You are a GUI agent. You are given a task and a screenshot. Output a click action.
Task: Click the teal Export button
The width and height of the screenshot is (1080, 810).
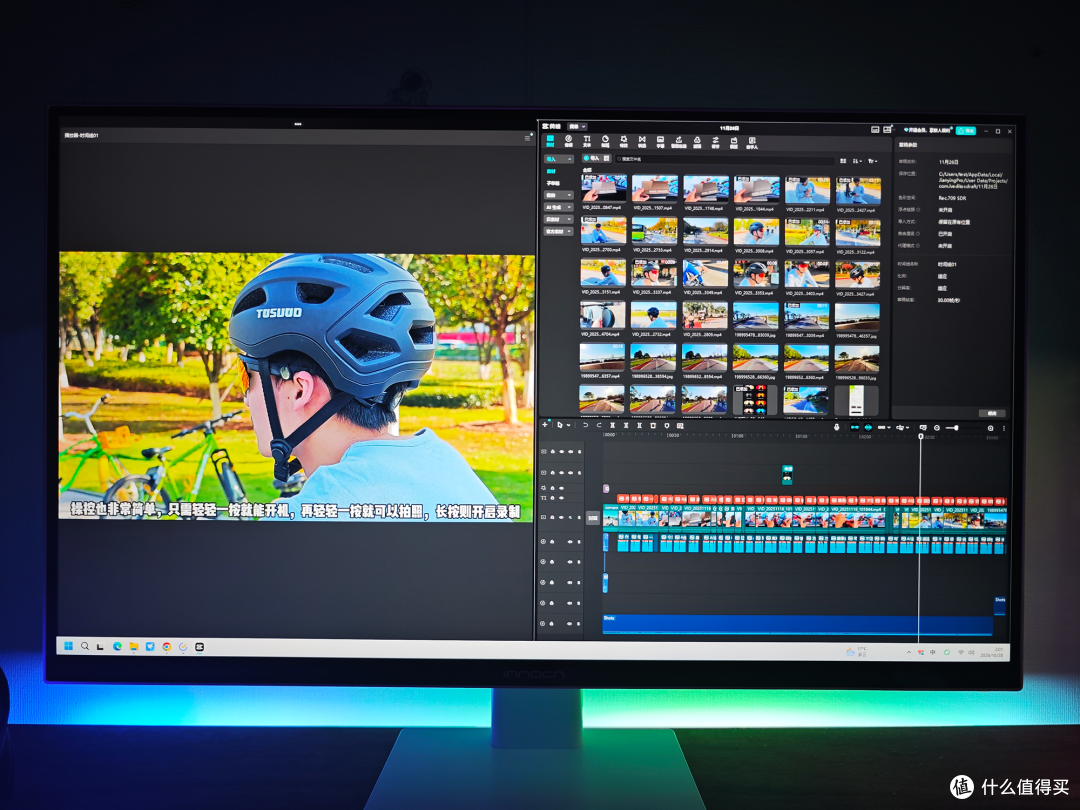tap(966, 130)
